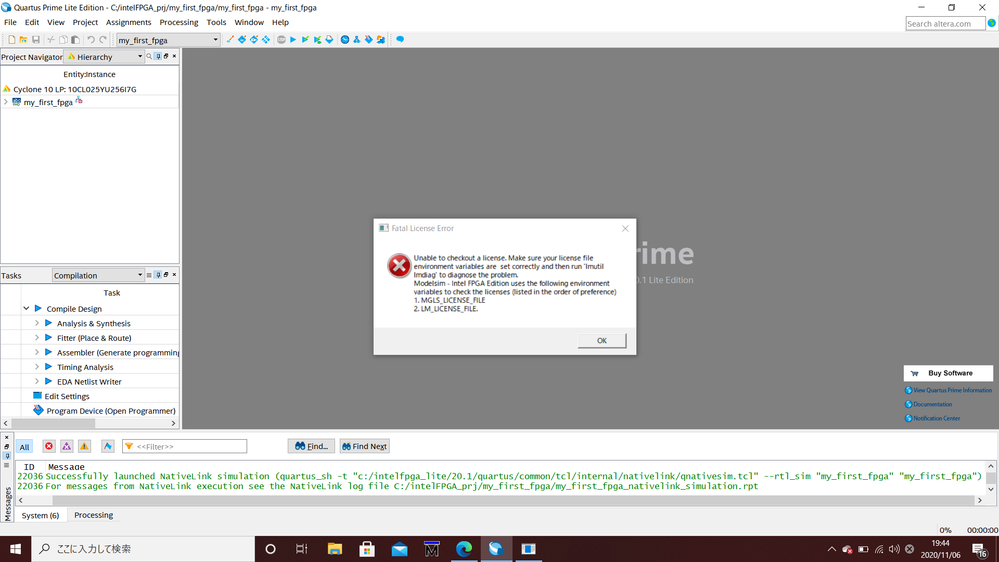Click the Copy toolbar icon

(x=63, y=40)
